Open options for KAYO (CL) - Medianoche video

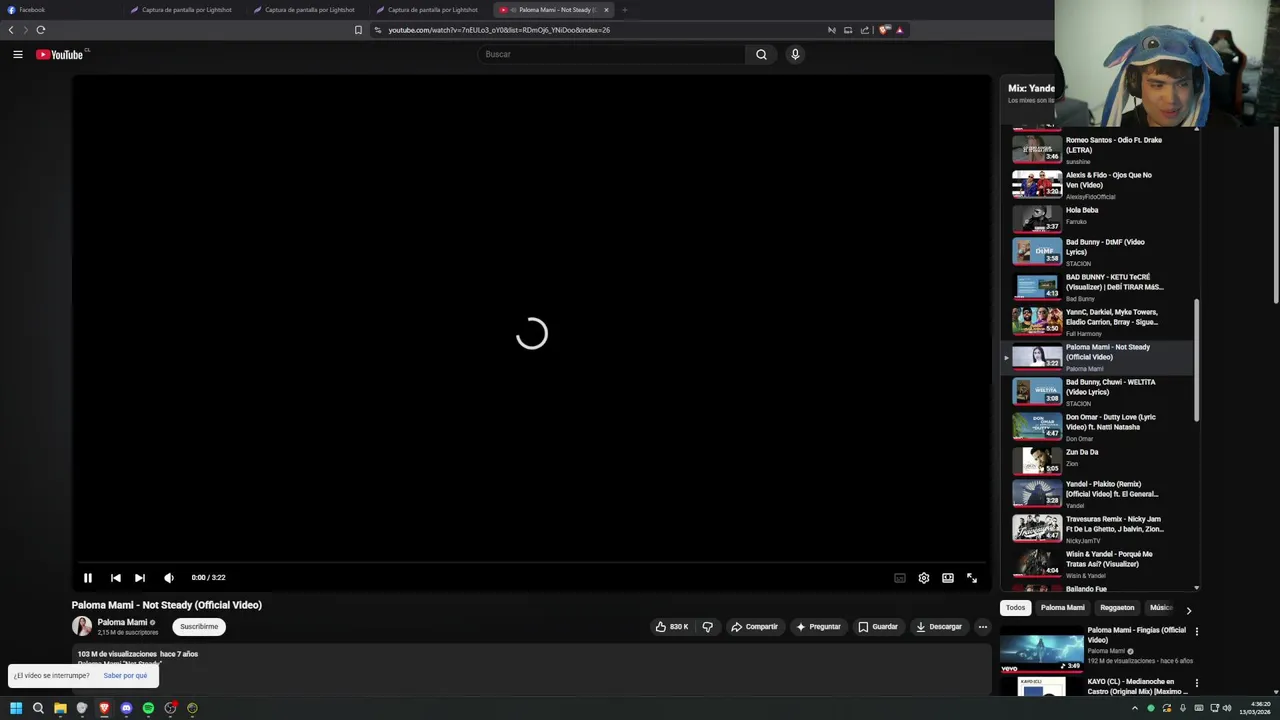coord(1196,683)
